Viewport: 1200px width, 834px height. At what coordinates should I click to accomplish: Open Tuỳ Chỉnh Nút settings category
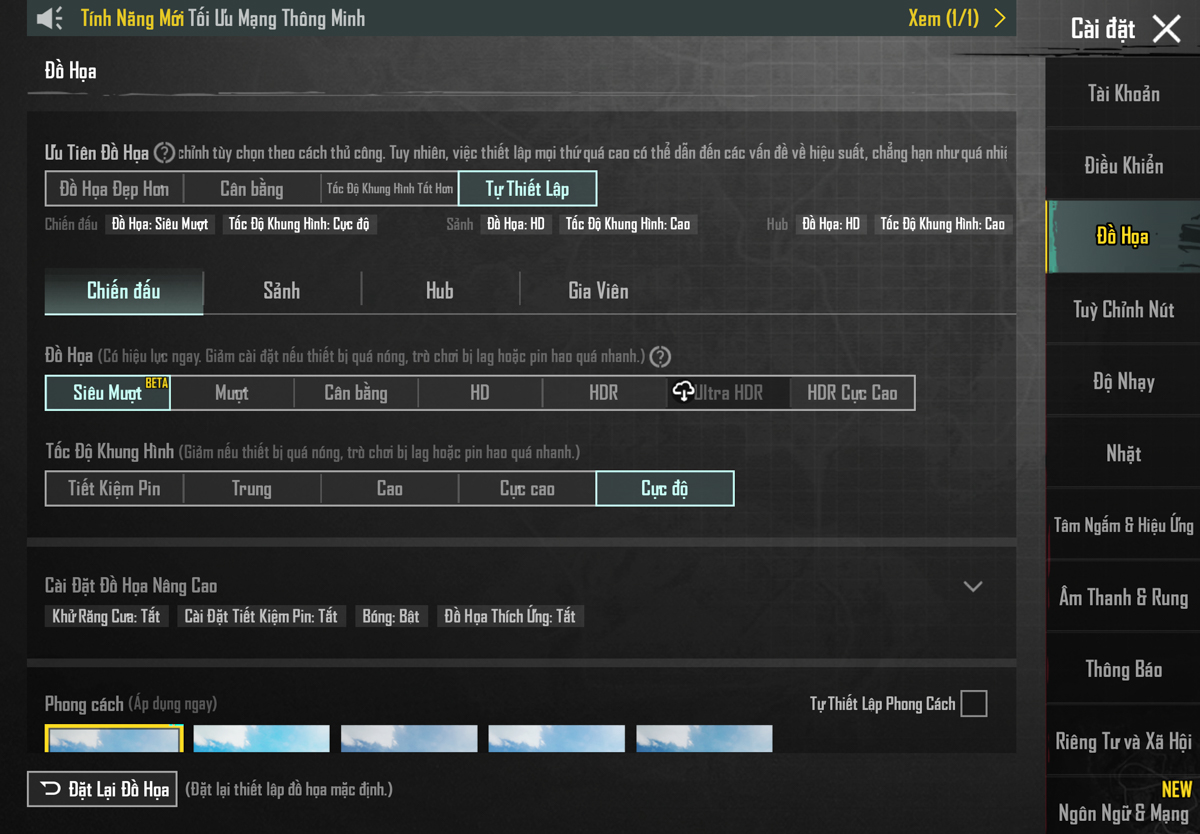pos(1123,310)
